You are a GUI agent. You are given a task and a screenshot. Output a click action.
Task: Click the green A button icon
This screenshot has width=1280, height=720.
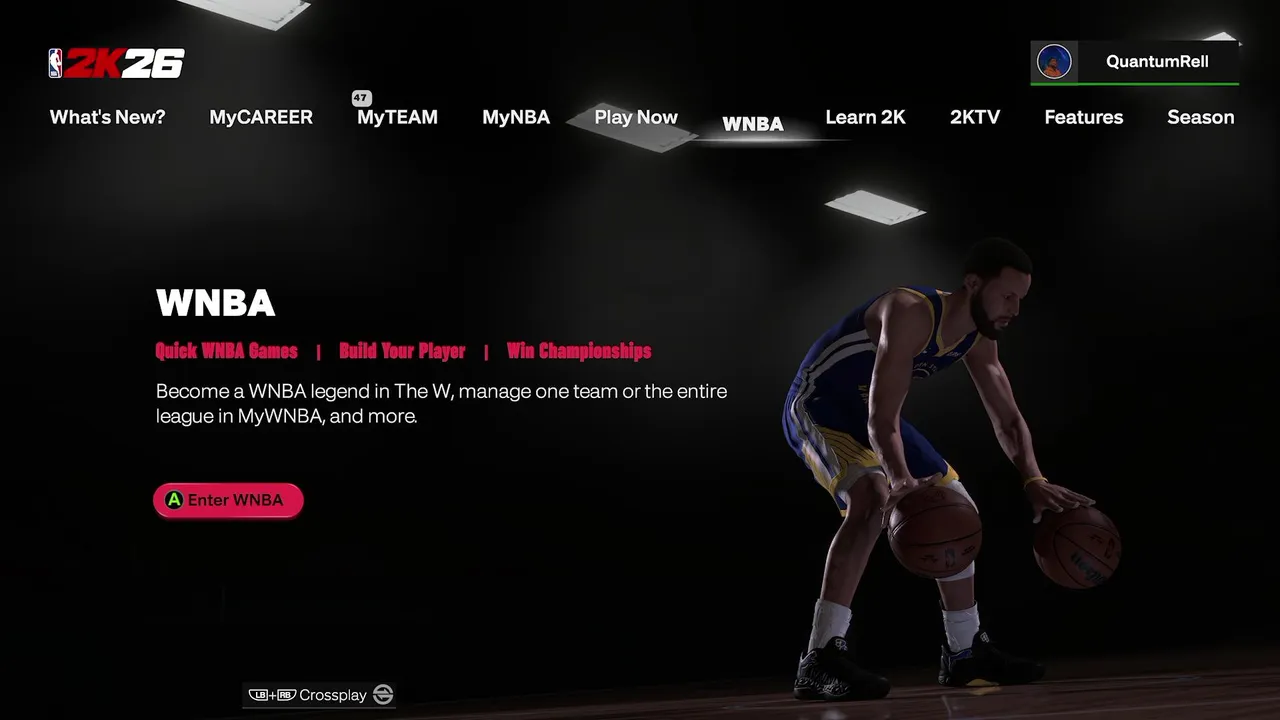coord(174,500)
